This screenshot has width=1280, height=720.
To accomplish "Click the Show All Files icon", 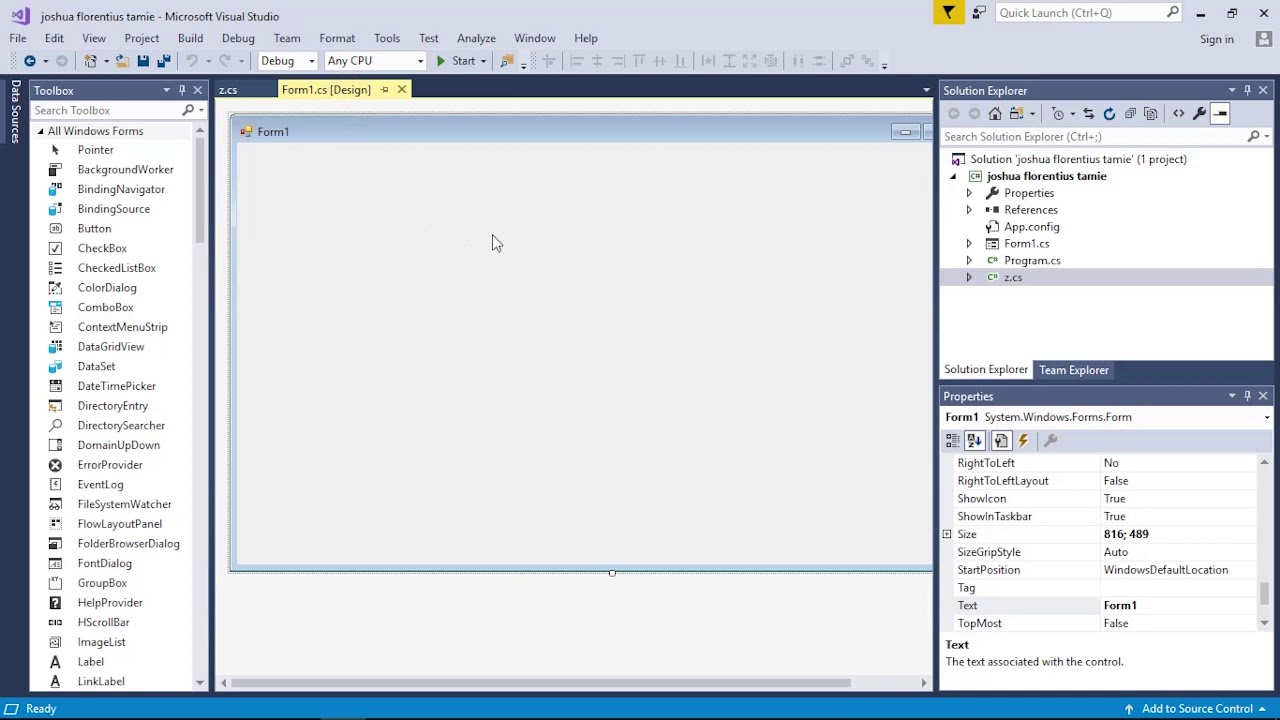I will pos(1151,114).
